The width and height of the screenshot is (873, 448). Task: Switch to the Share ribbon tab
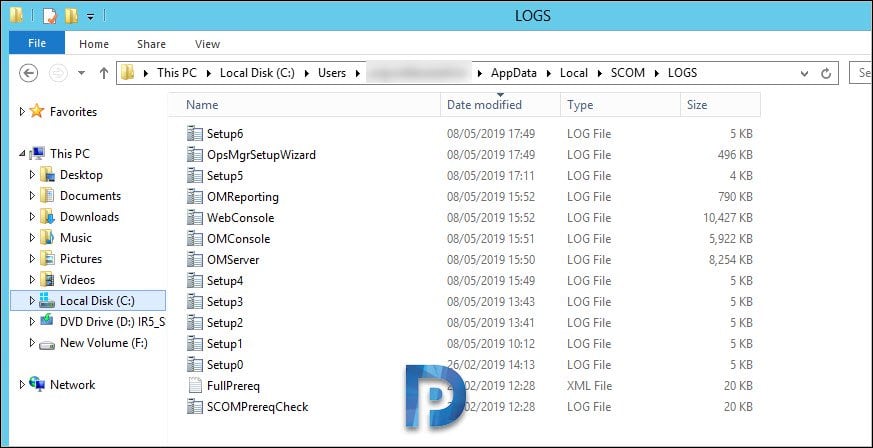pos(151,44)
